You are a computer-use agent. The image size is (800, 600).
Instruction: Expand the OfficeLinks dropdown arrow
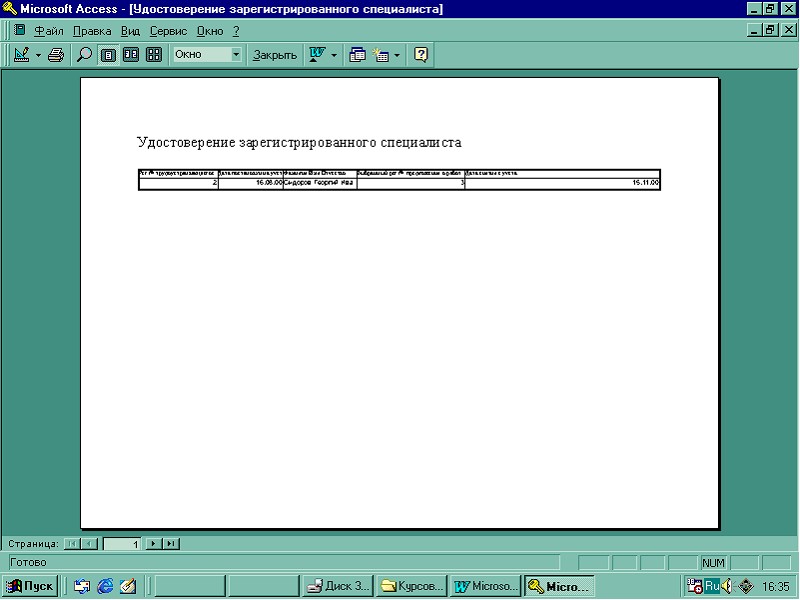tap(334, 55)
